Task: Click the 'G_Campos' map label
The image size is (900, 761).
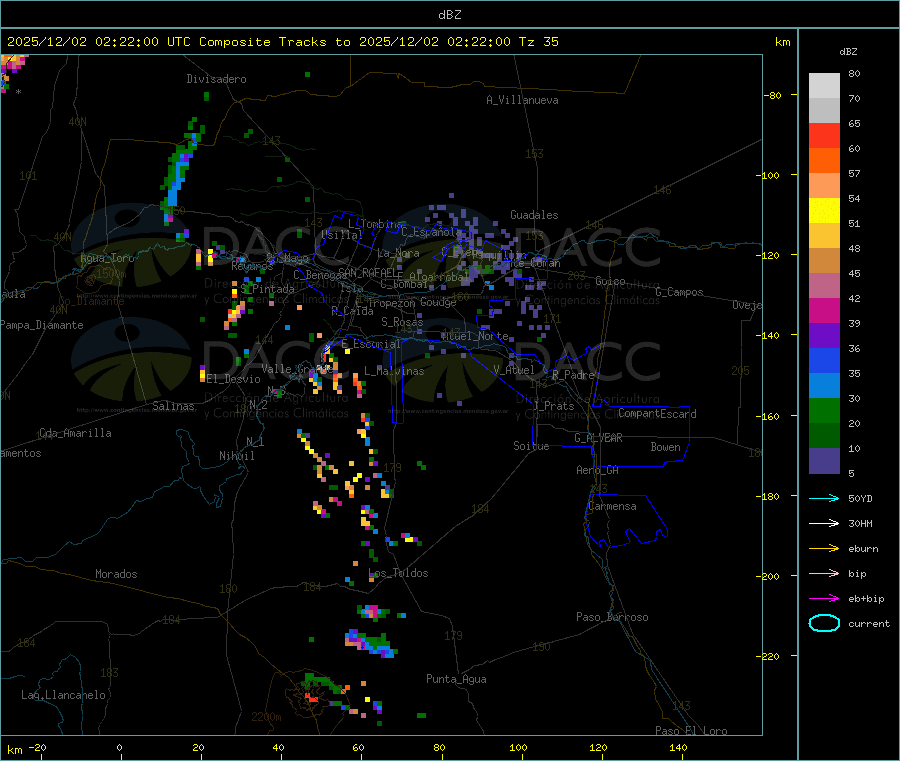Action: (x=679, y=292)
